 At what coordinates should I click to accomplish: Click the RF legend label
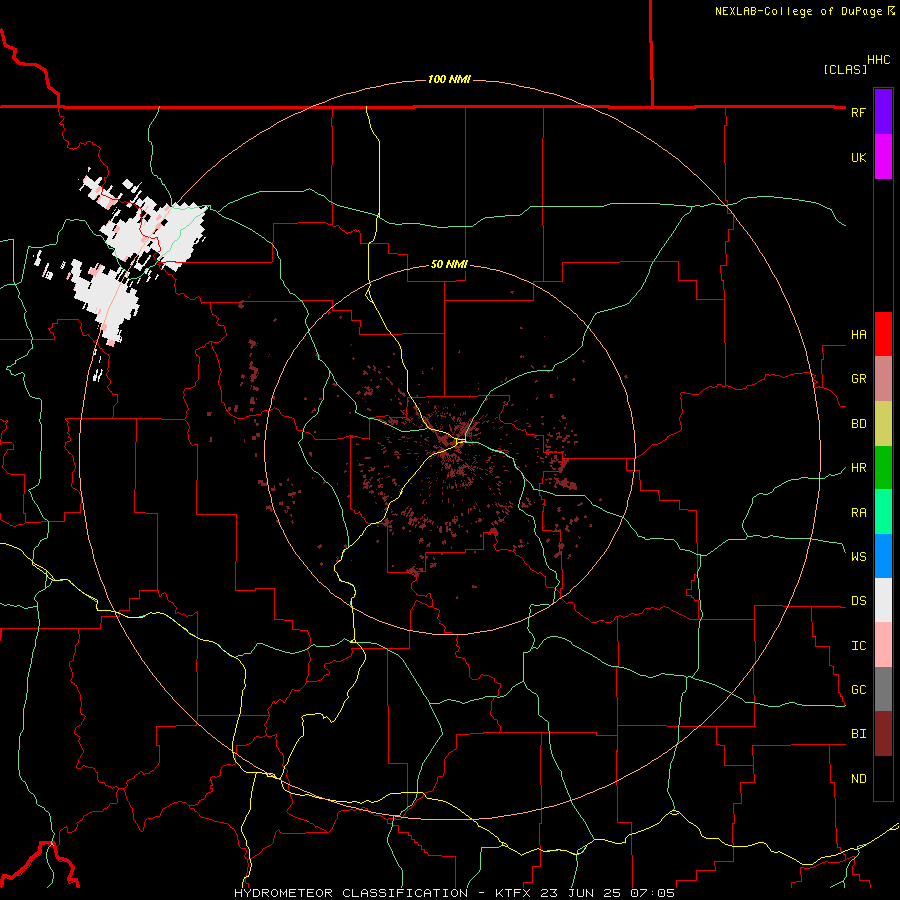858,112
